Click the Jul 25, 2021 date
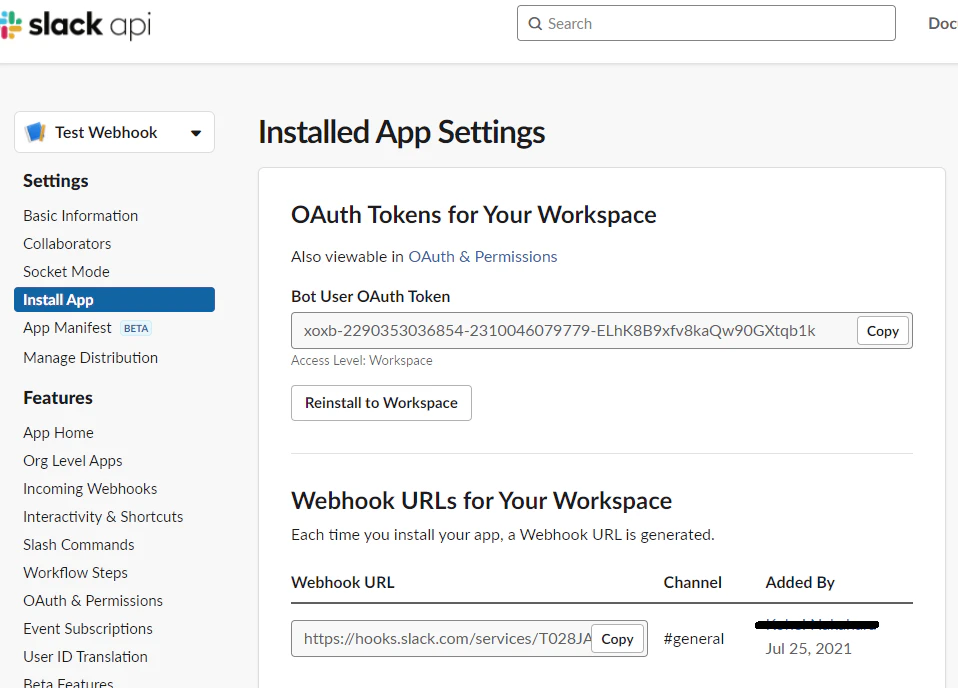 pos(808,649)
